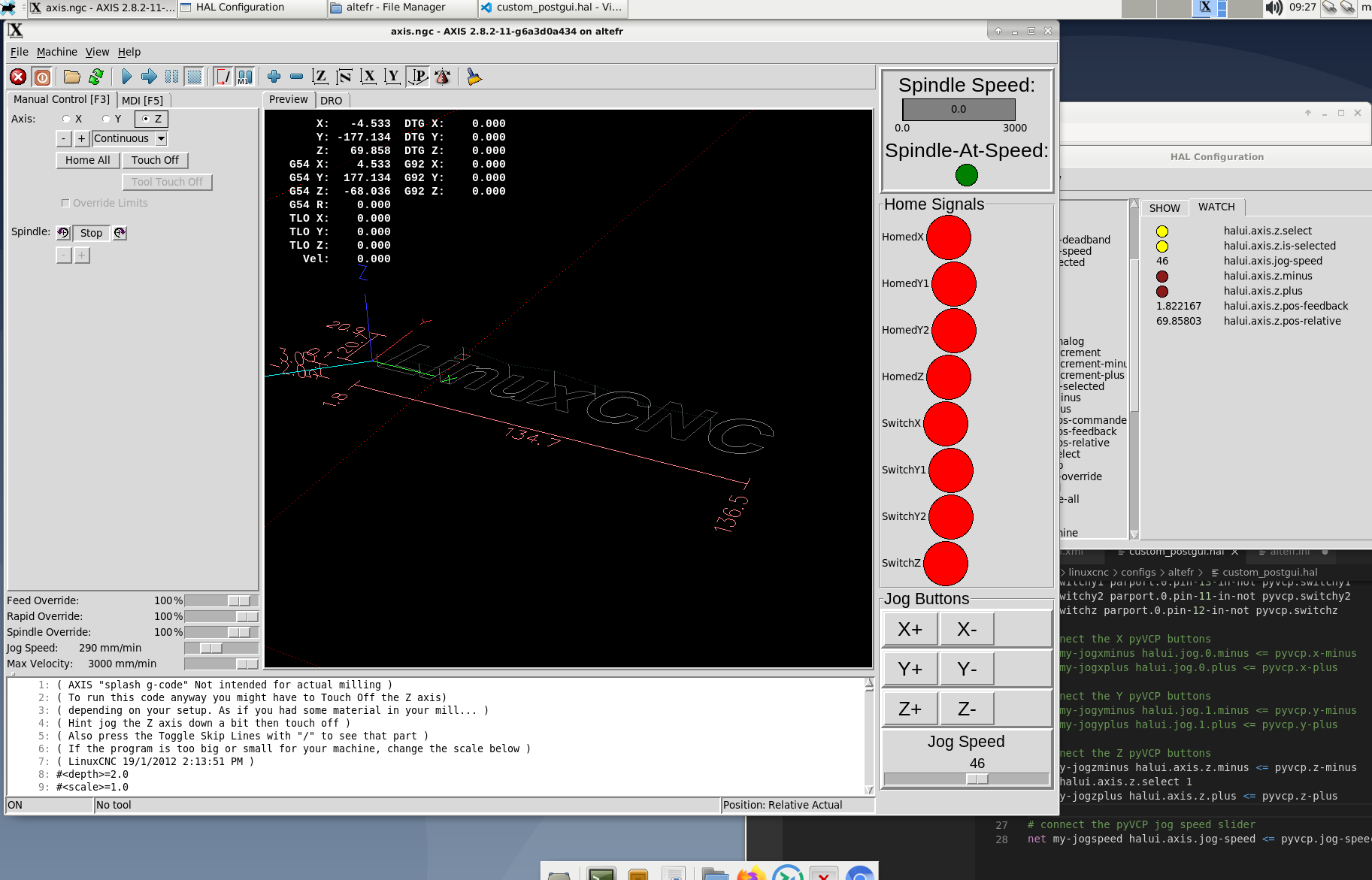This screenshot has width=1372, height=880.
Task: Toggle the Override Limits checkbox
Action: coord(65,203)
